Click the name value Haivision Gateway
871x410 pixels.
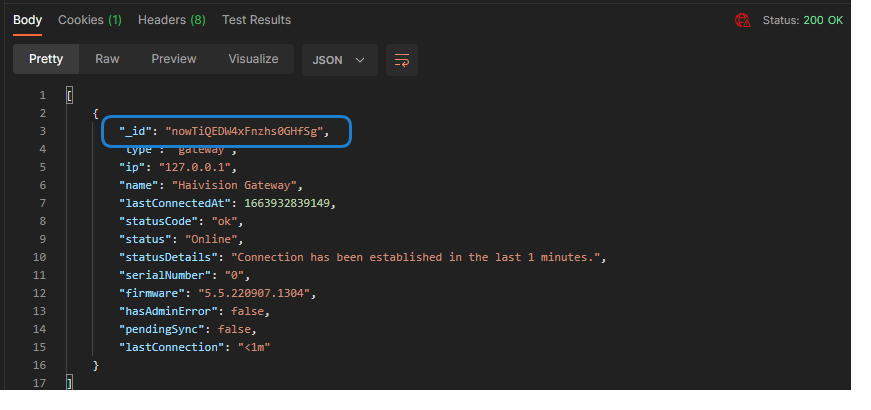pos(236,185)
